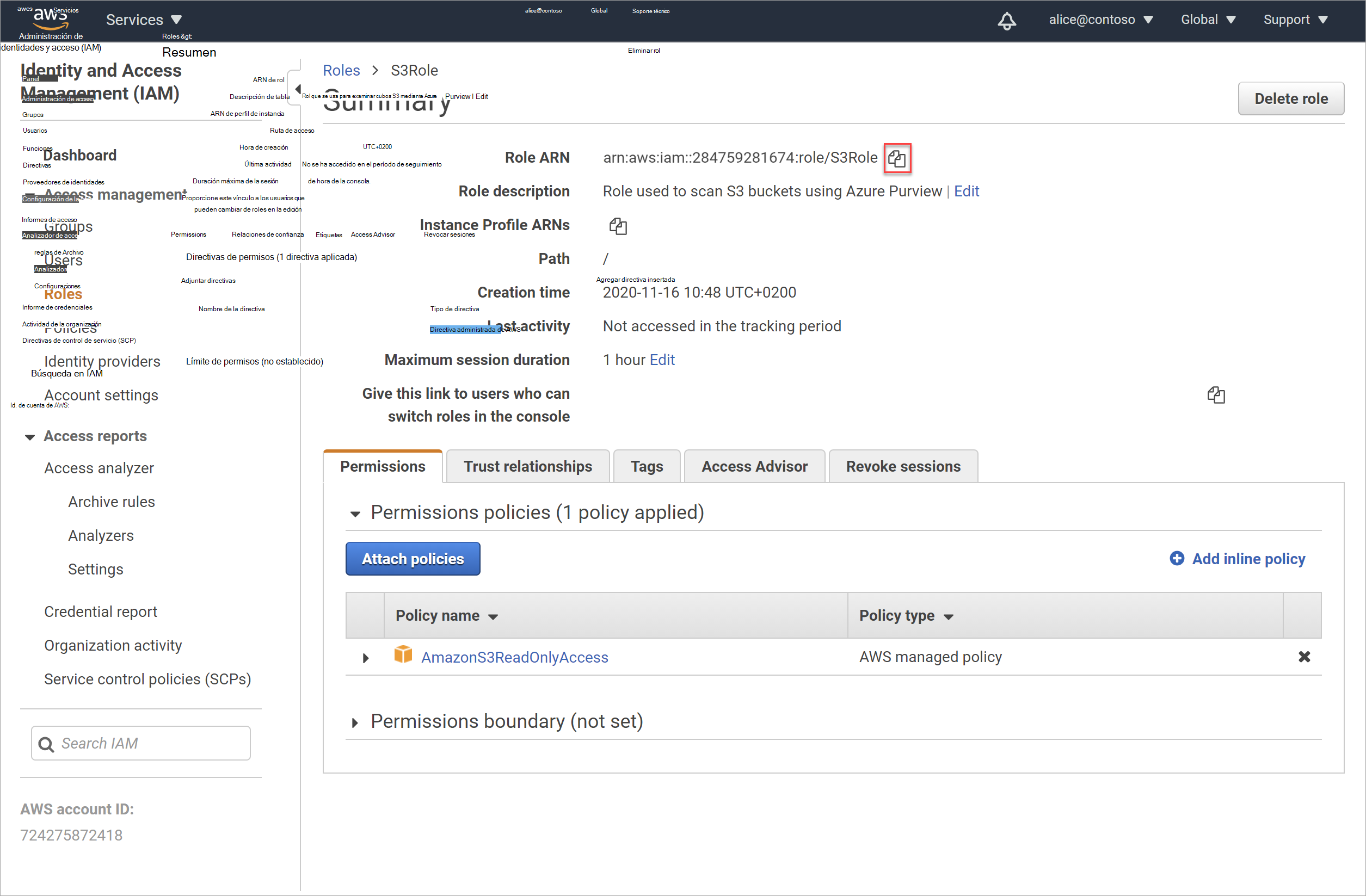The image size is (1366, 896).
Task: Sort by the Policy type column
Action: [x=906, y=615]
